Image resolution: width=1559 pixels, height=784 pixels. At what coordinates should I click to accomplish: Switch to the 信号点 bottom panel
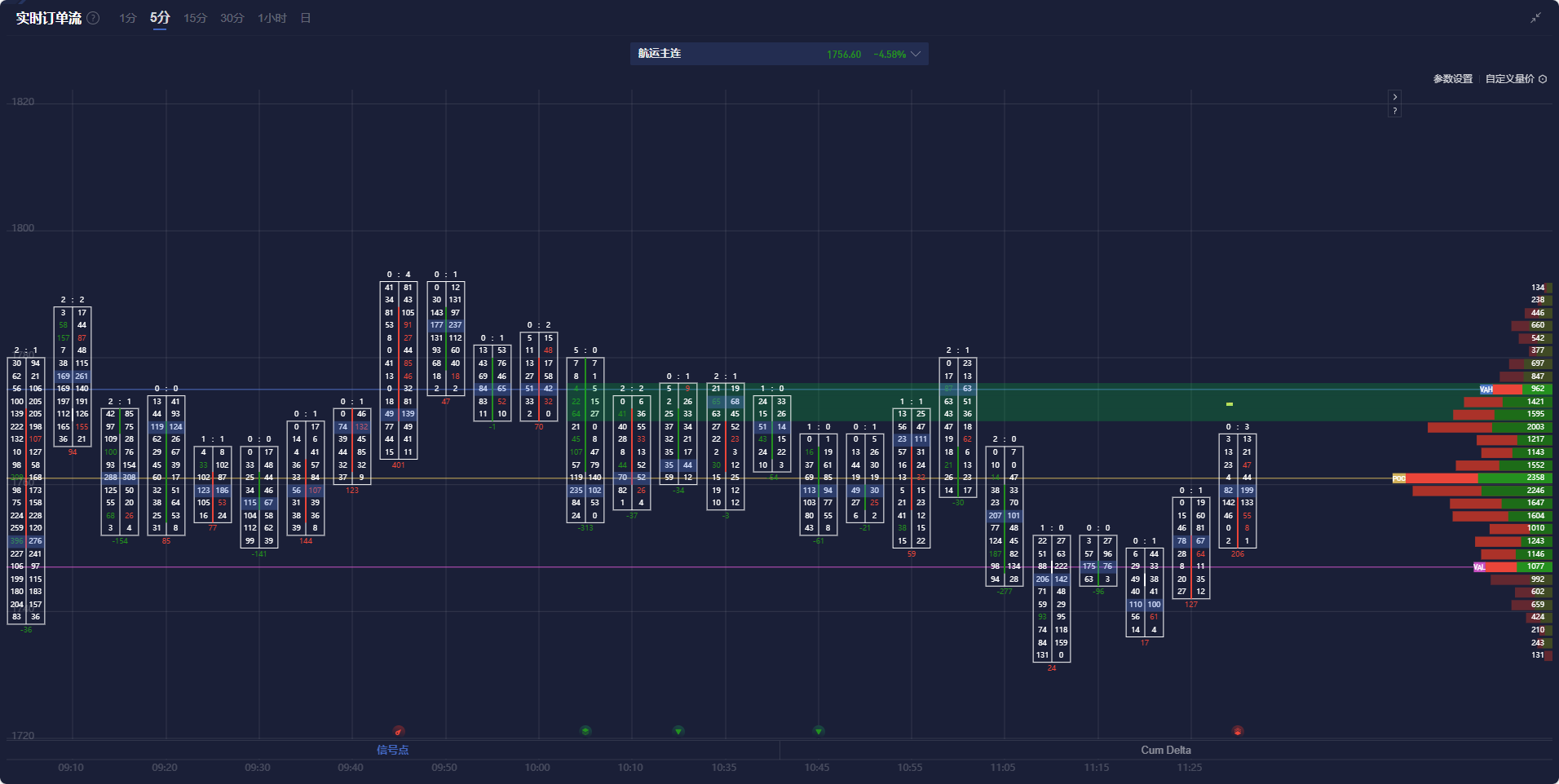pyautogui.click(x=392, y=750)
